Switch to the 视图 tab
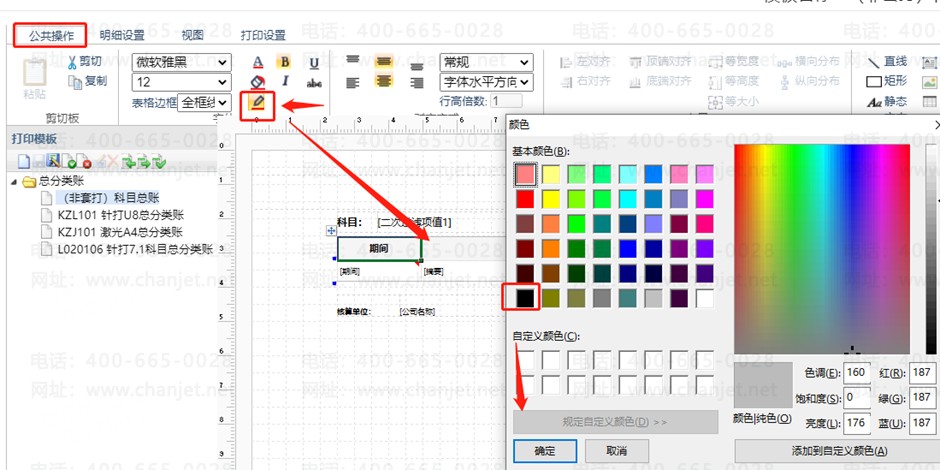The image size is (940, 470). click(x=192, y=35)
